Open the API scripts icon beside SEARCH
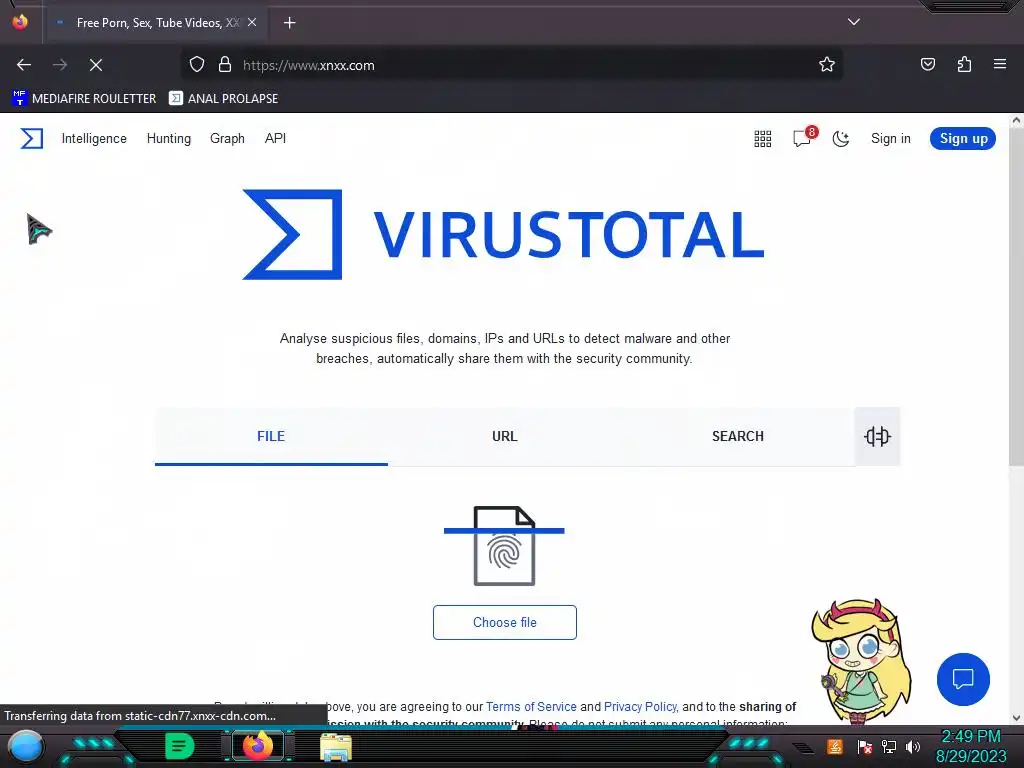This screenshot has height=768, width=1024. (x=877, y=436)
